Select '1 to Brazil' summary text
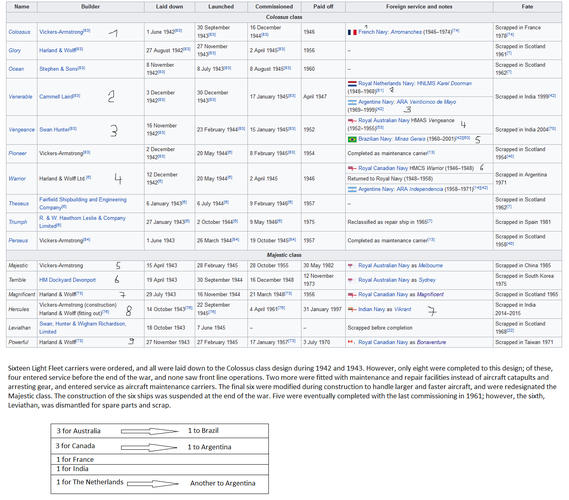The width and height of the screenshot is (569, 500). coord(203,431)
